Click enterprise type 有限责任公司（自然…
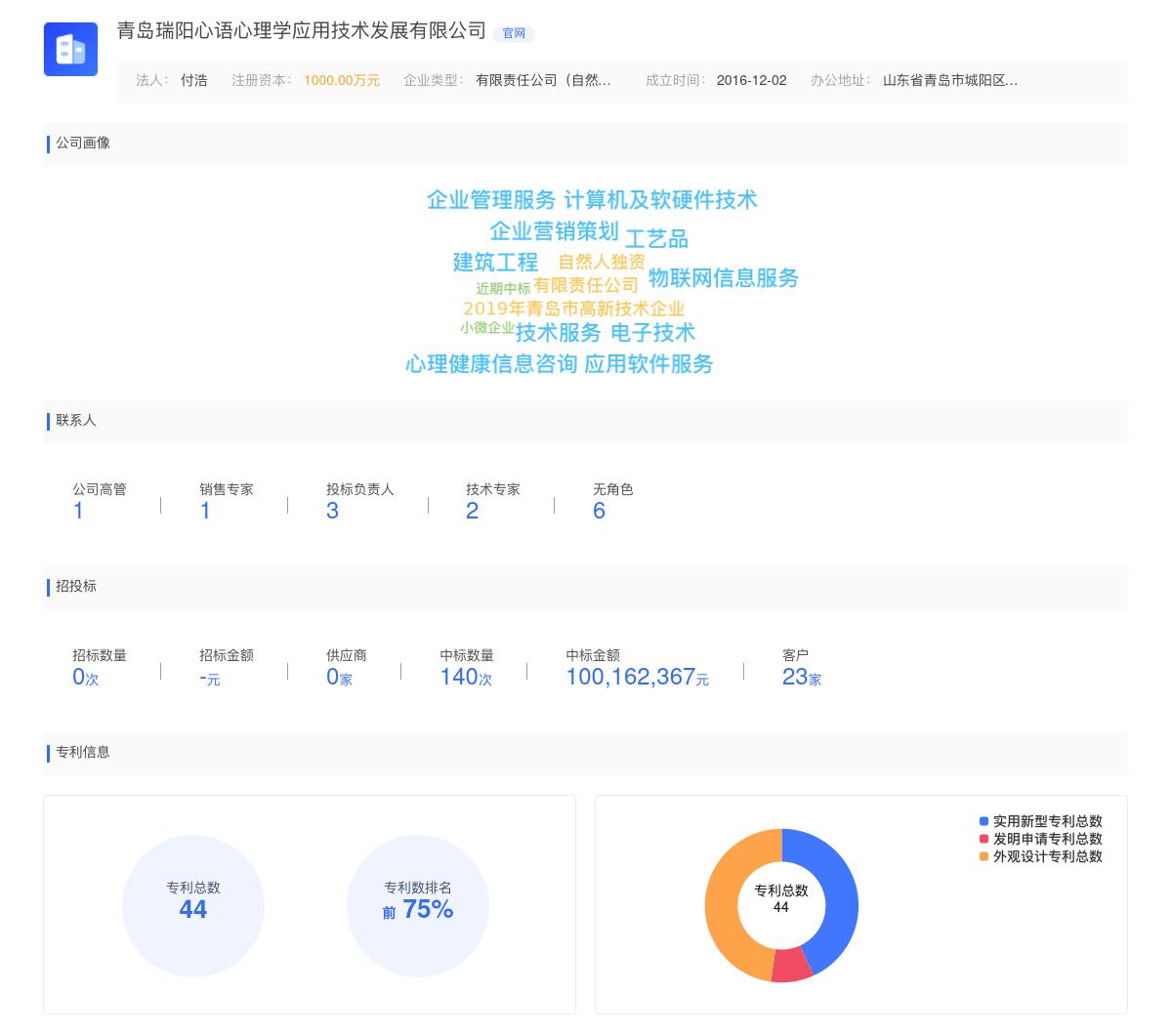The width and height of the screenshot is (1172, 1036). point(543,80)
